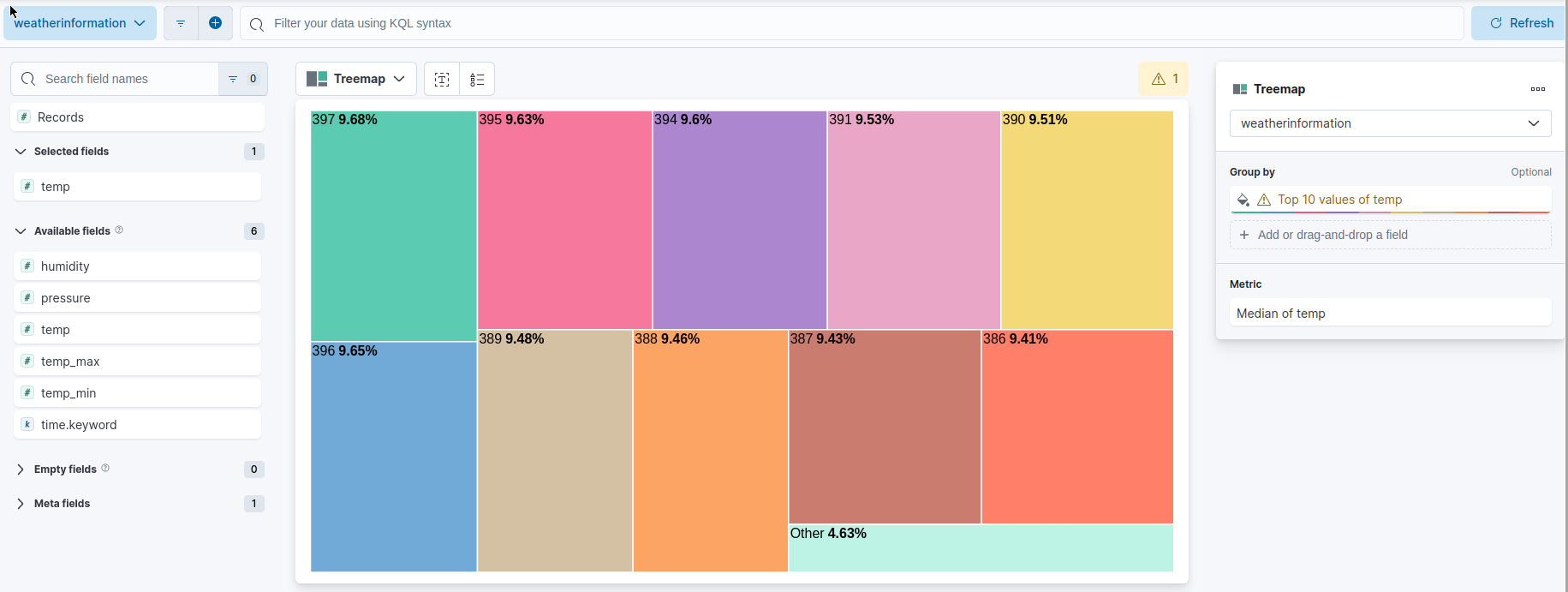
Task: Select the Treemap chart type icon
Action: click(316, 78)
